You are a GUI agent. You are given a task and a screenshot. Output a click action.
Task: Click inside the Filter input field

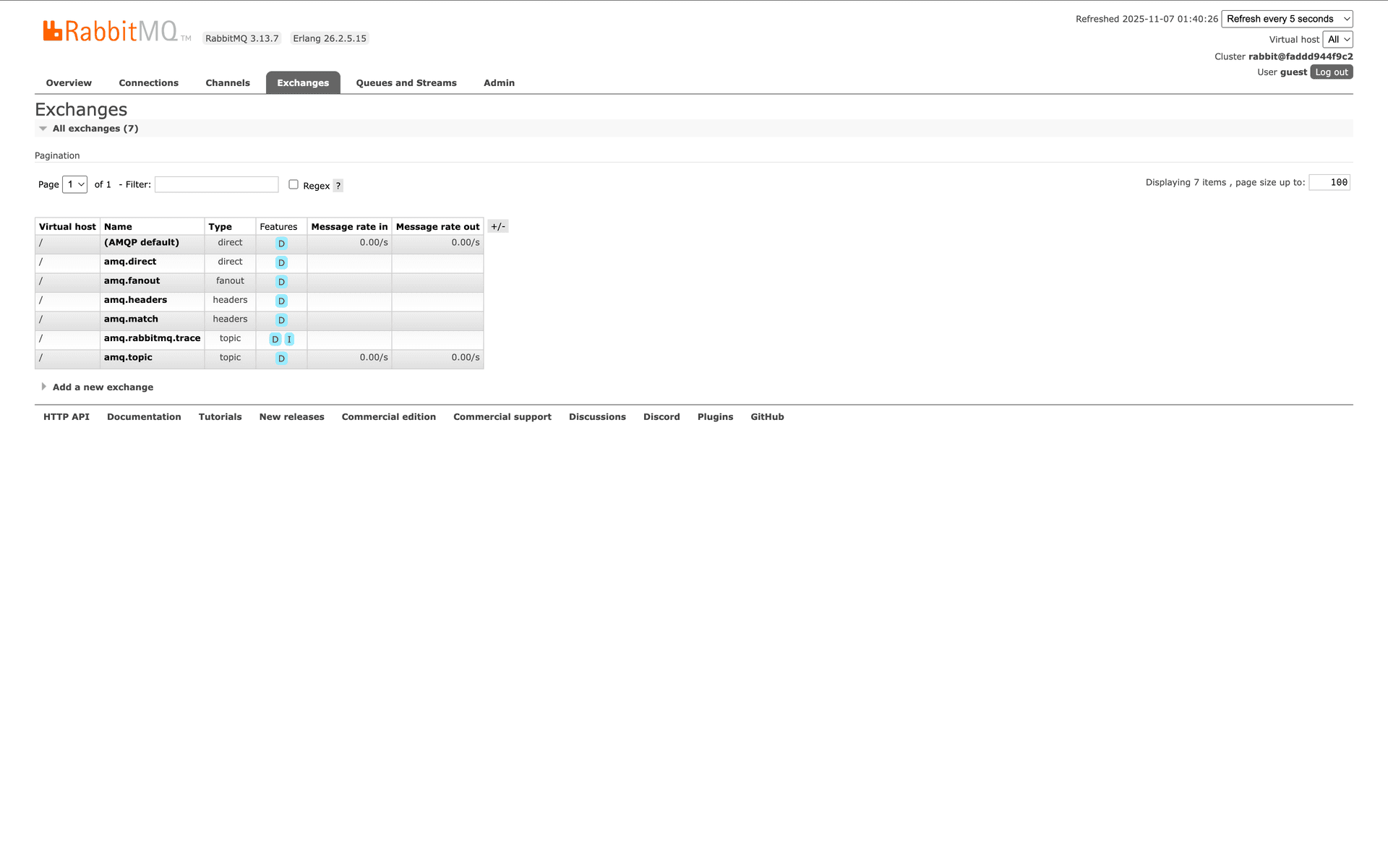tap(215, 184)
